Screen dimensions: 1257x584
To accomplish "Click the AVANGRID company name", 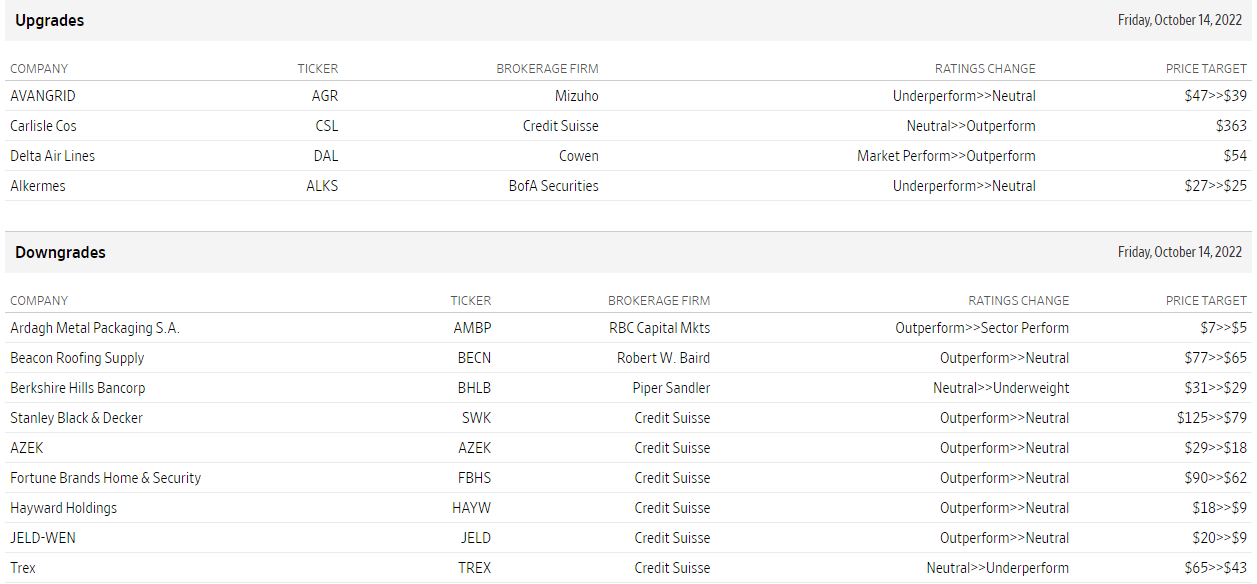I will 43,96.
